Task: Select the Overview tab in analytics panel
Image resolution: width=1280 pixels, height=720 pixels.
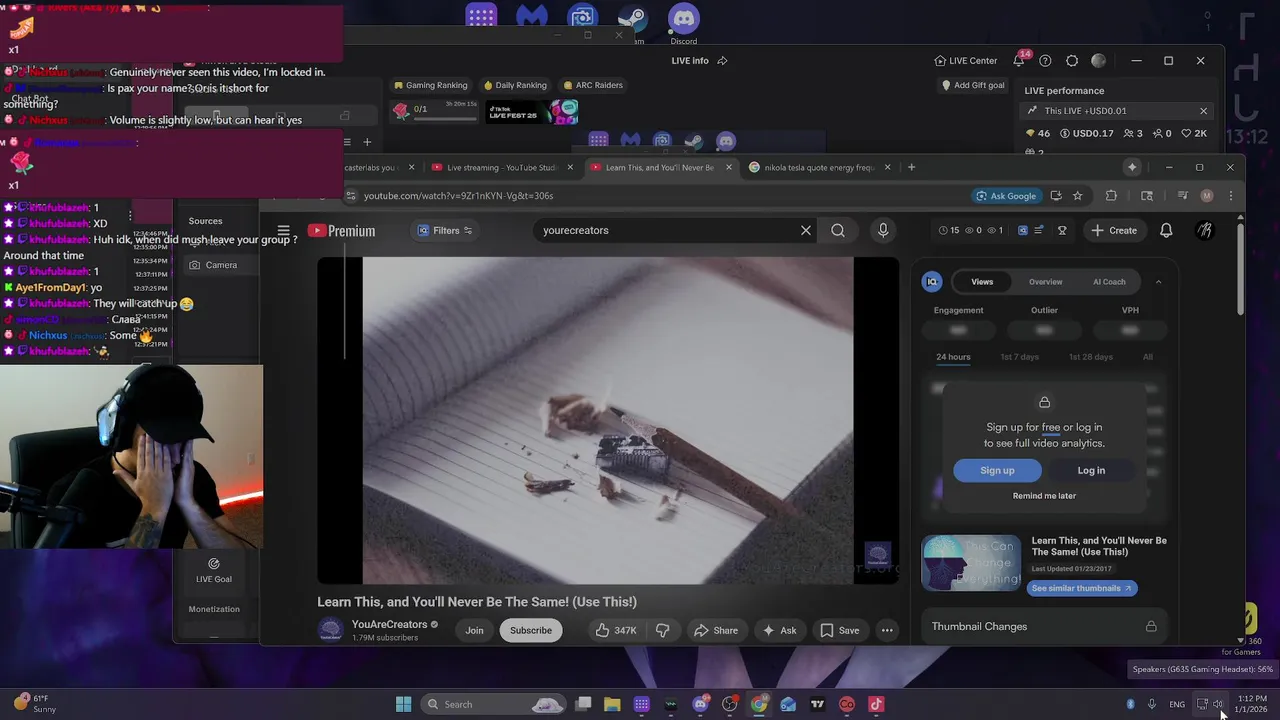Action: click(x=1046, y=282)
